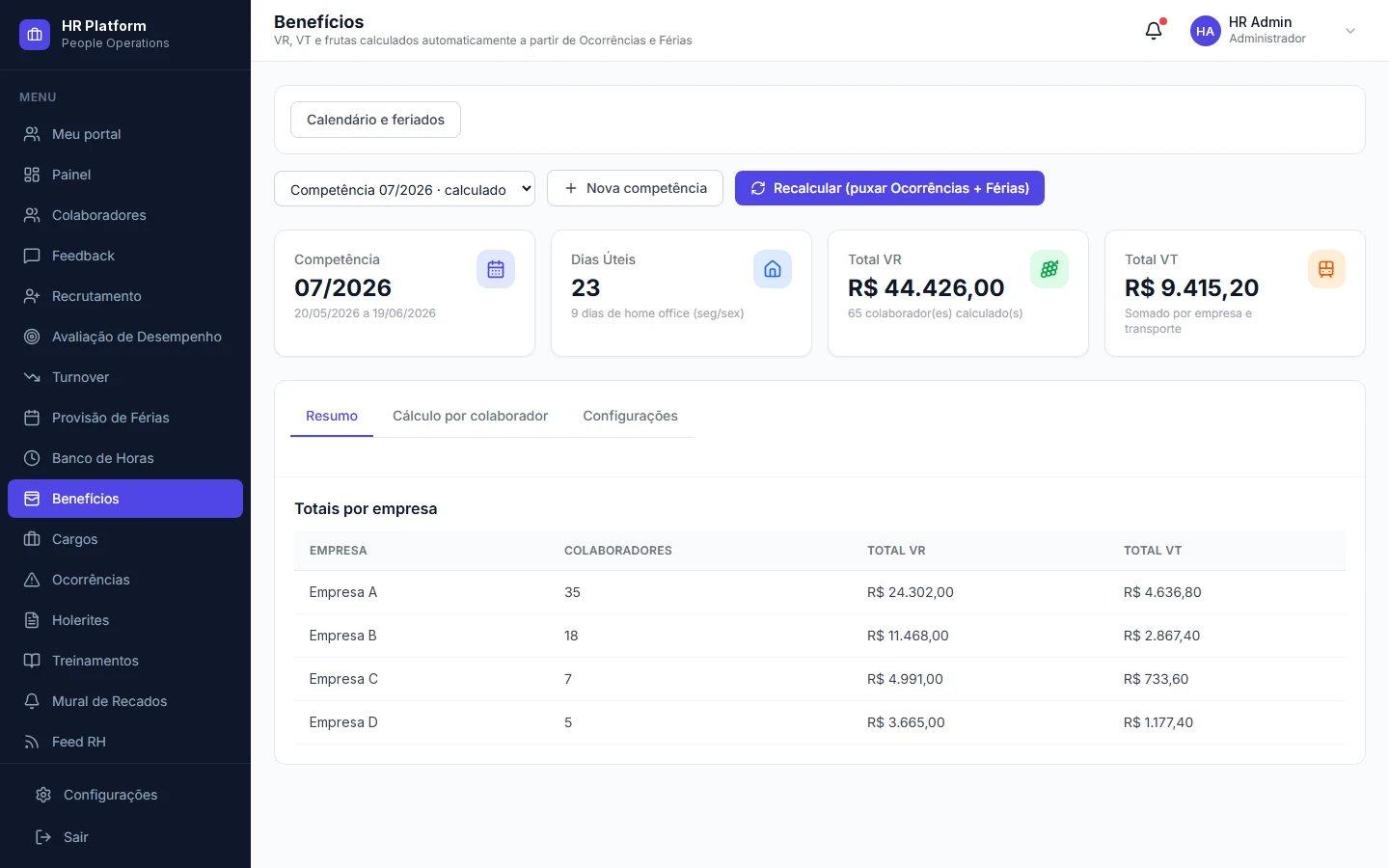Click the Avaliação de Desempenho target icon

[32, 337]
